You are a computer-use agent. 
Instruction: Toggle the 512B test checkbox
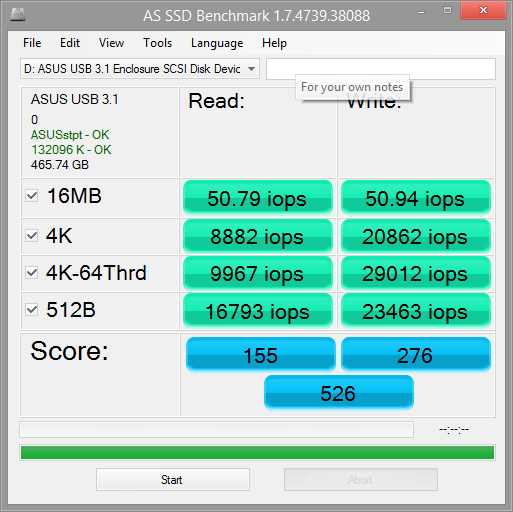tap(32, 310)
